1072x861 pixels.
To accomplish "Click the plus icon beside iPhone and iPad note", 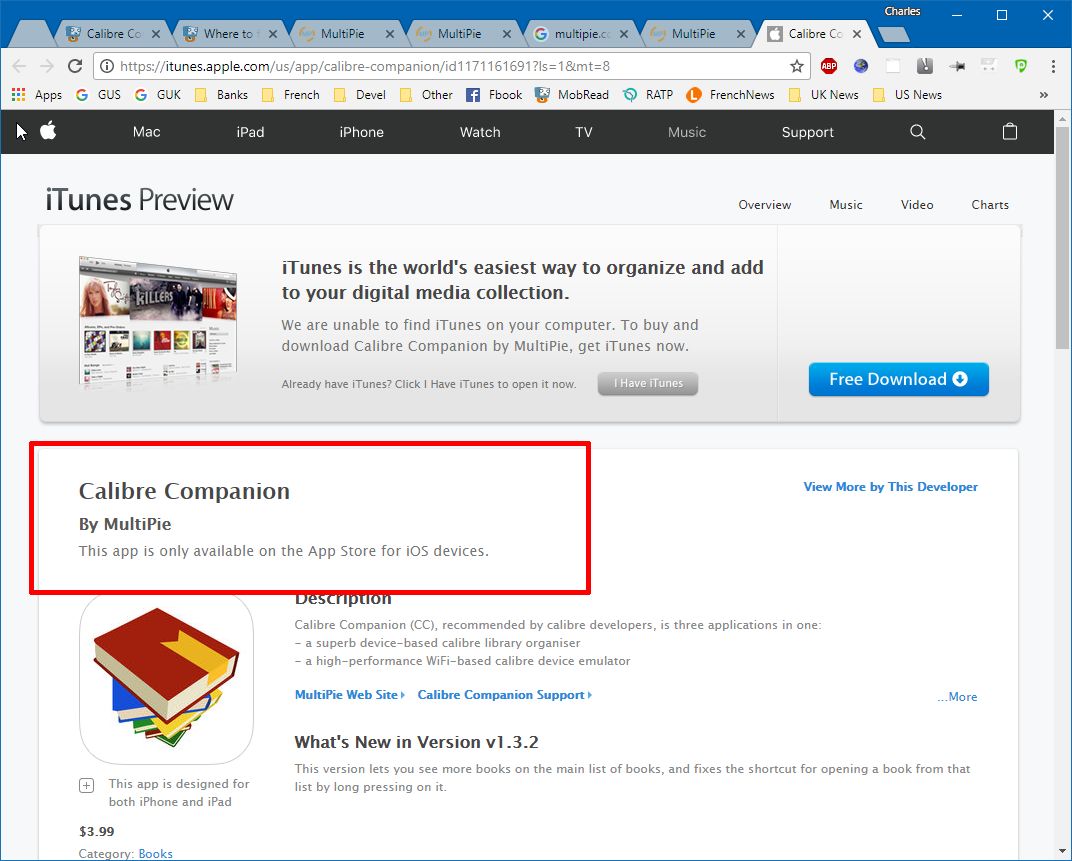I will [86, 785].
